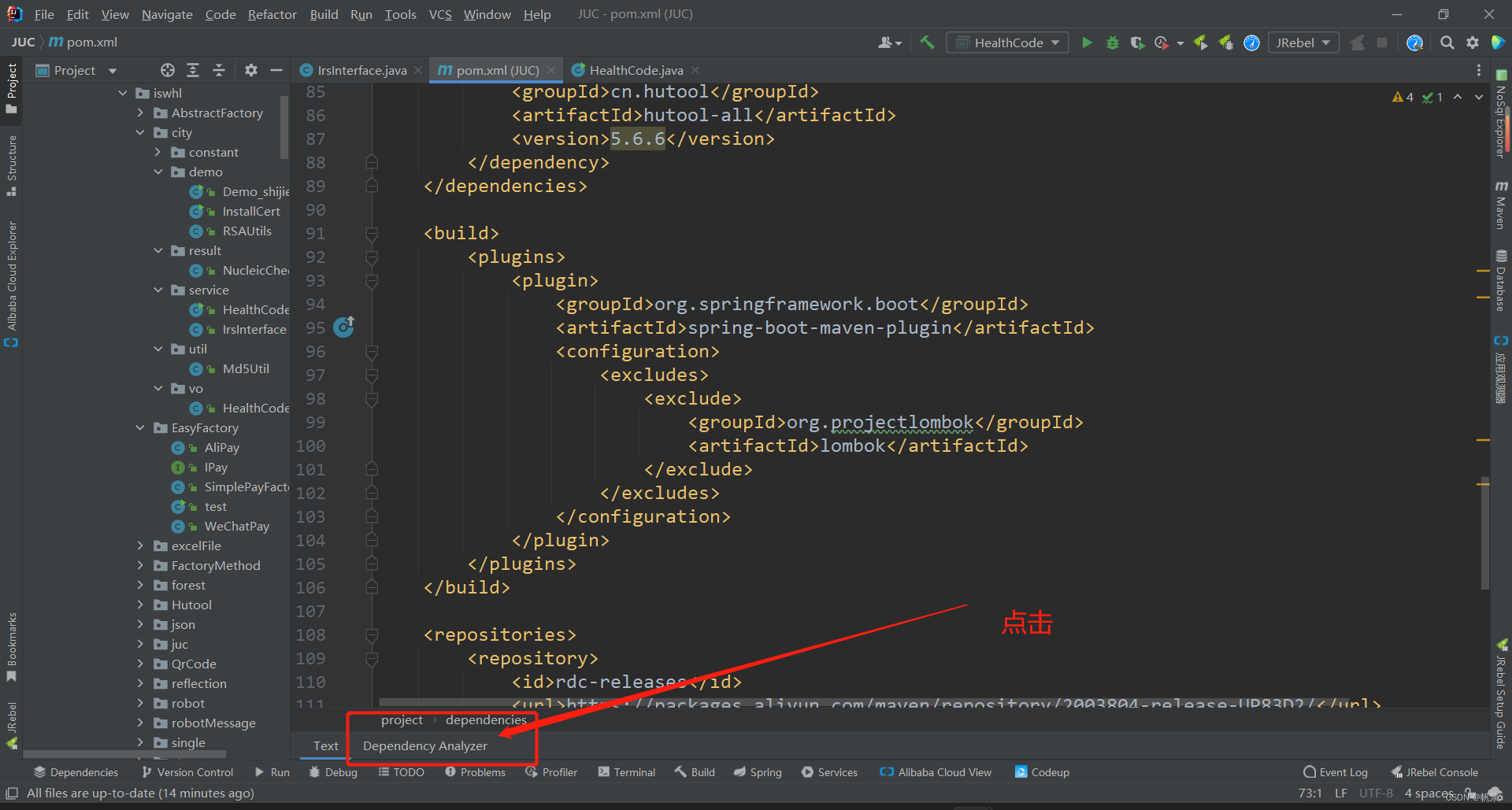1512x810 pixels.
Task: Open the Terminal tool window
Action: tap(626, 772)
